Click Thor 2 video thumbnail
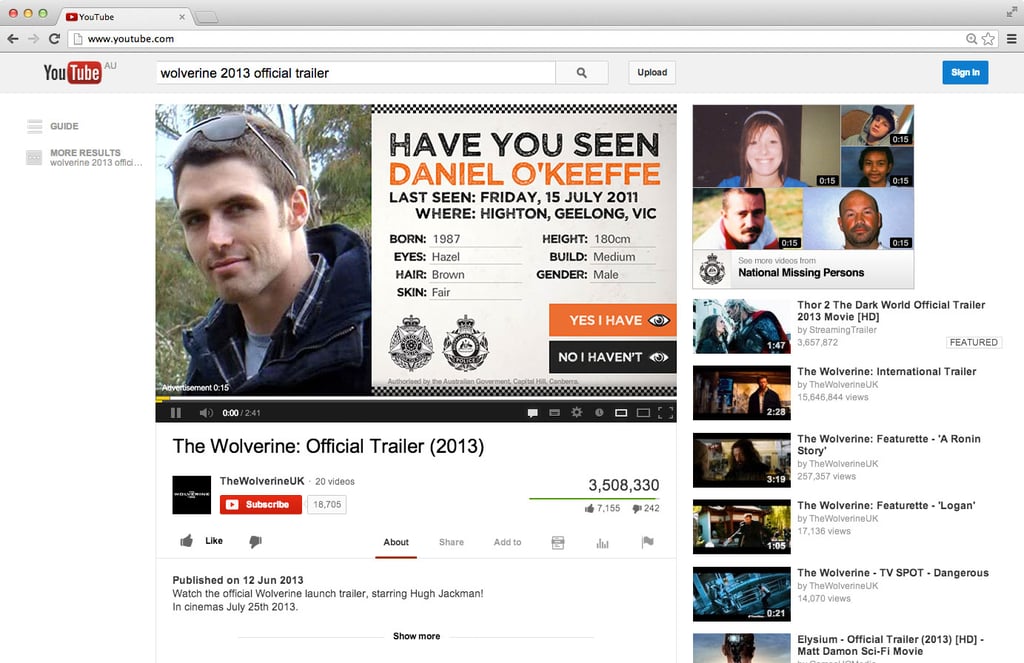The width and height of the screenshot is (1024, 663). [741, 326]
